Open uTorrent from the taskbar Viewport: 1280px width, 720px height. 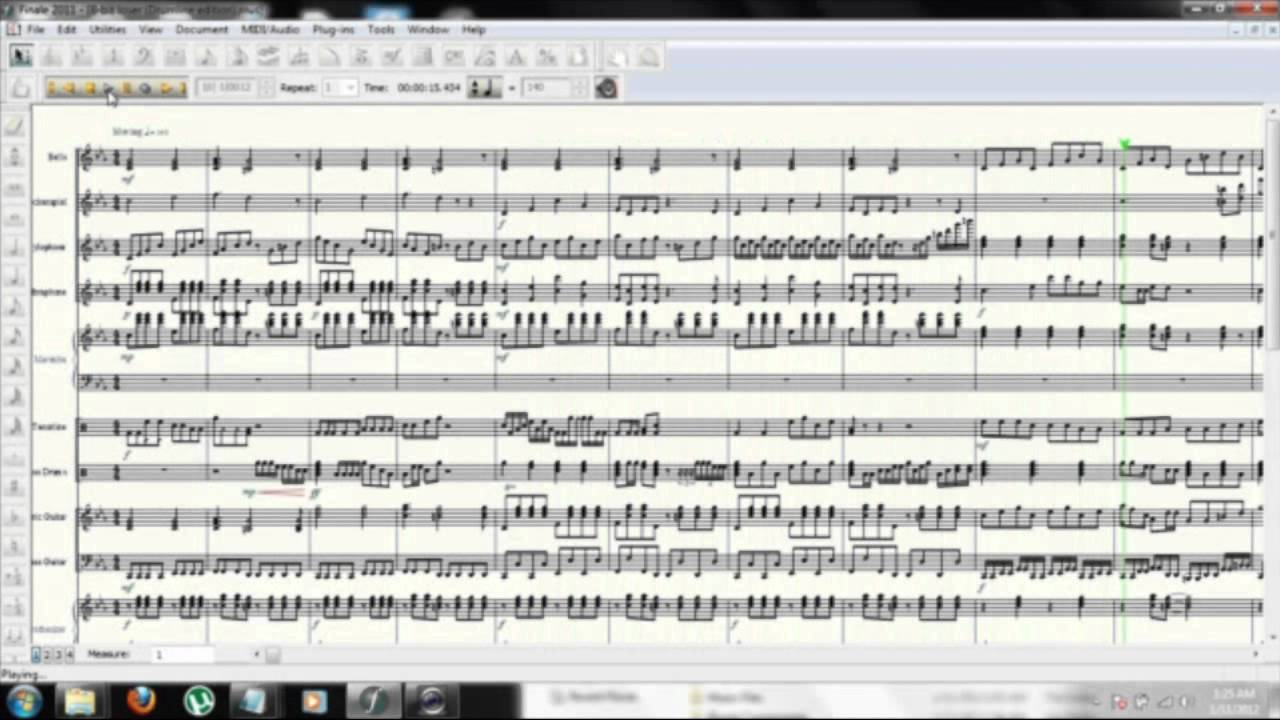[199, 701]
